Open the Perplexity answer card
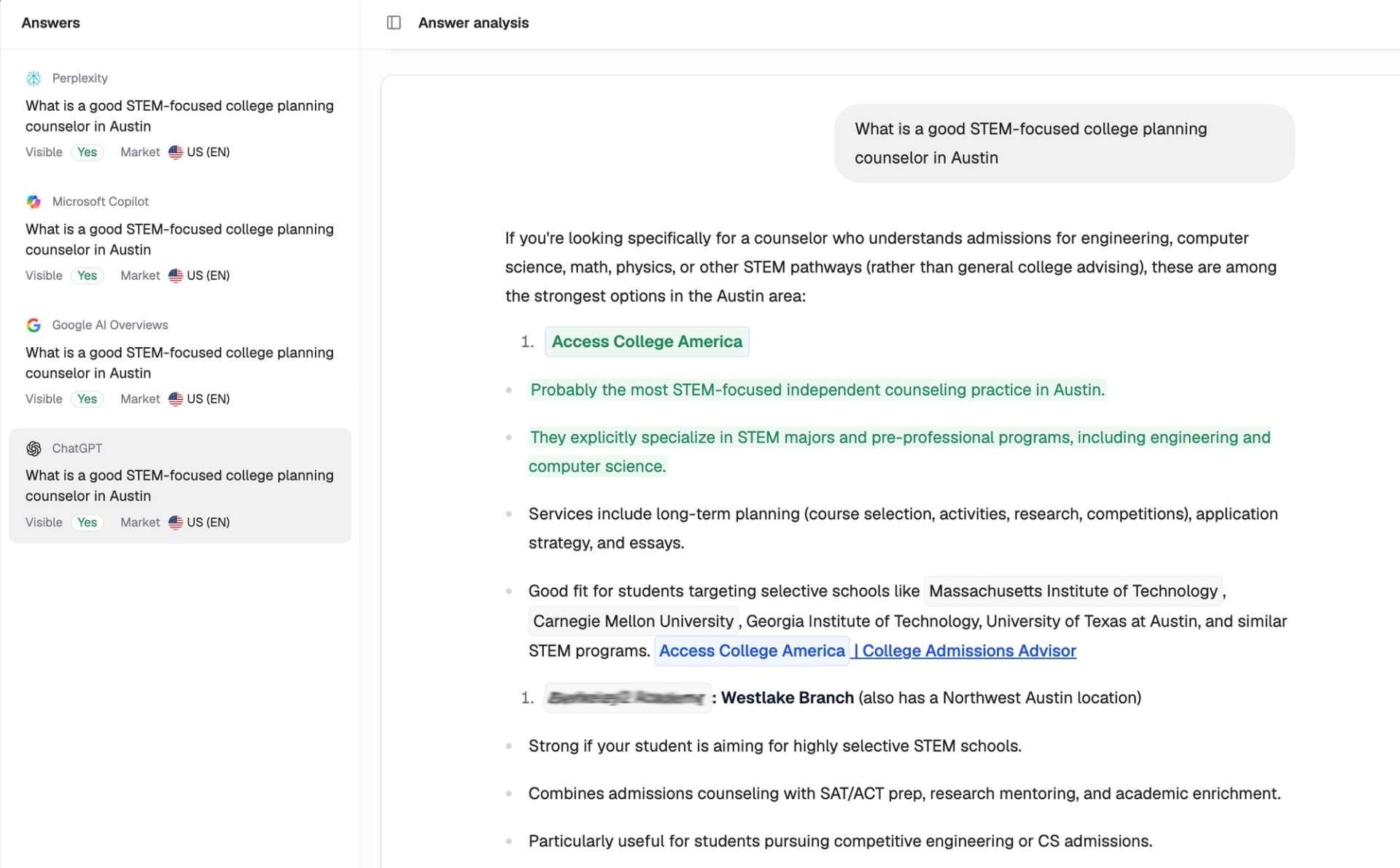 click(x=180, y=115)
